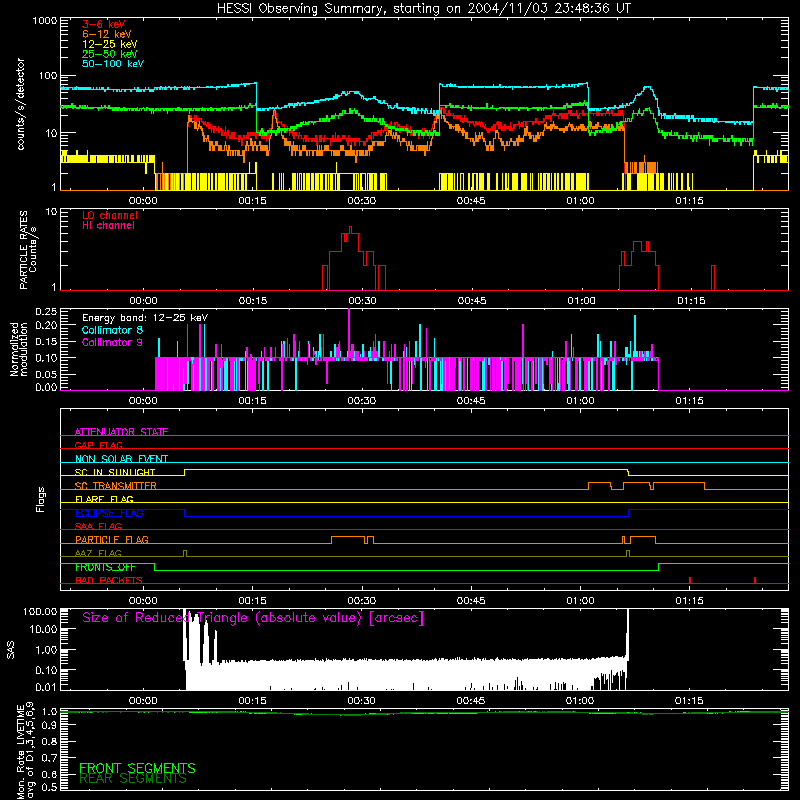The height and width of the screenshot is (800, 800).
Task: Click the FRONT SEGMENTS legend label
Action: click(137, 768)
